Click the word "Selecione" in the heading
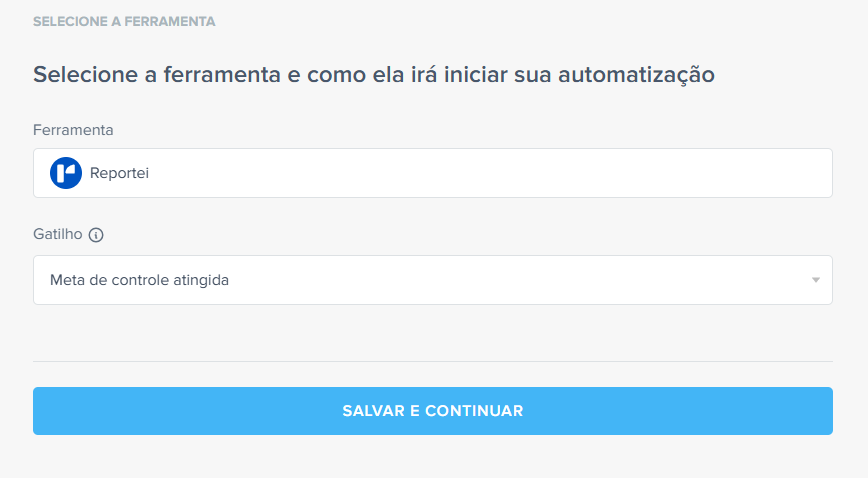This screenshot has height=478, width=868. click(x=84, y=75)
